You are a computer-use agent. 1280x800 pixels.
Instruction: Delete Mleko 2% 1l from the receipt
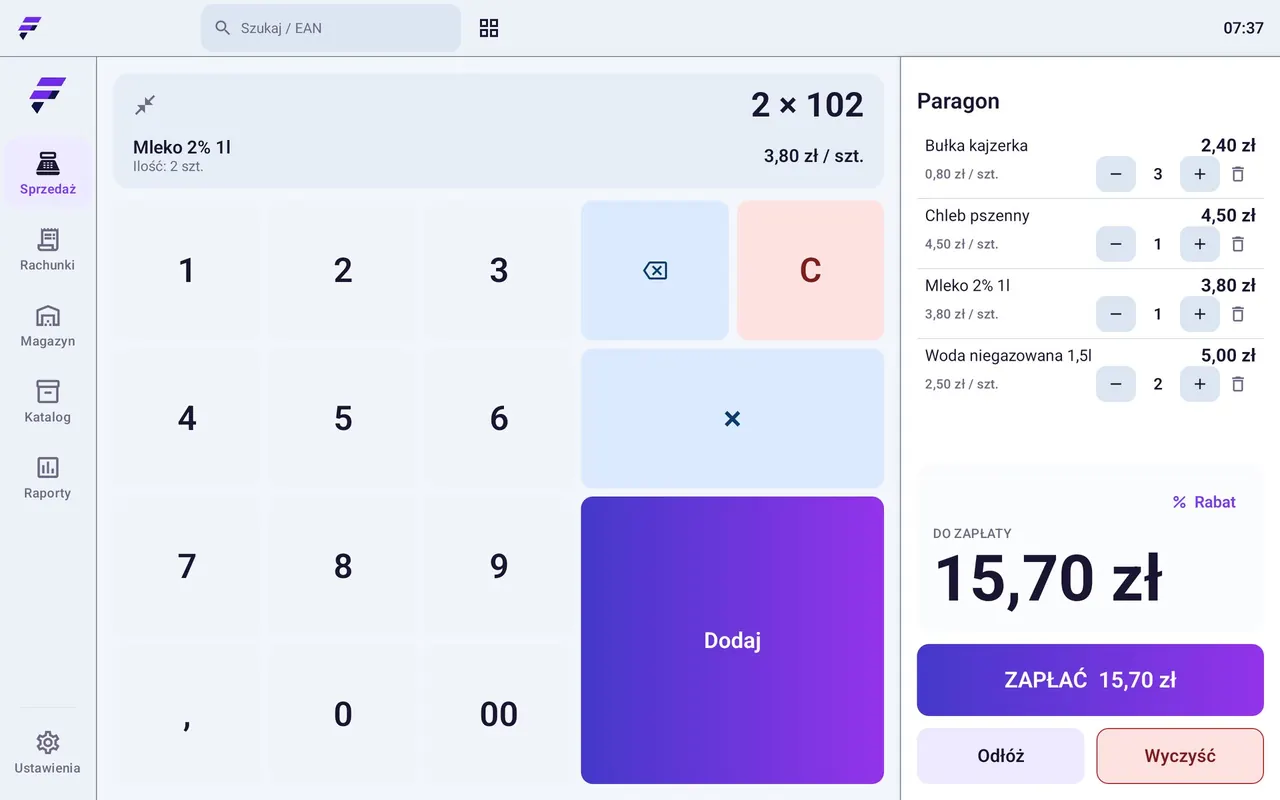(1238, 314)
